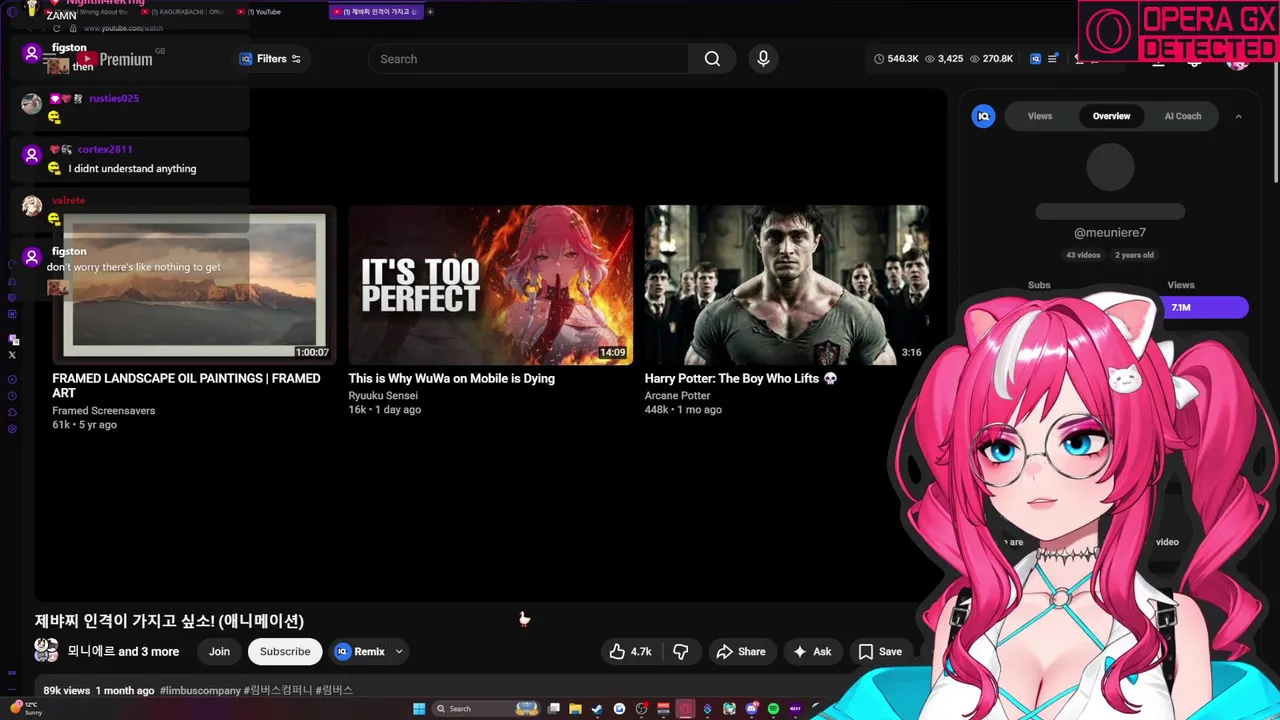Open the Windows Start menu
The image size is (1280, 720).
[x=419, y=709]
